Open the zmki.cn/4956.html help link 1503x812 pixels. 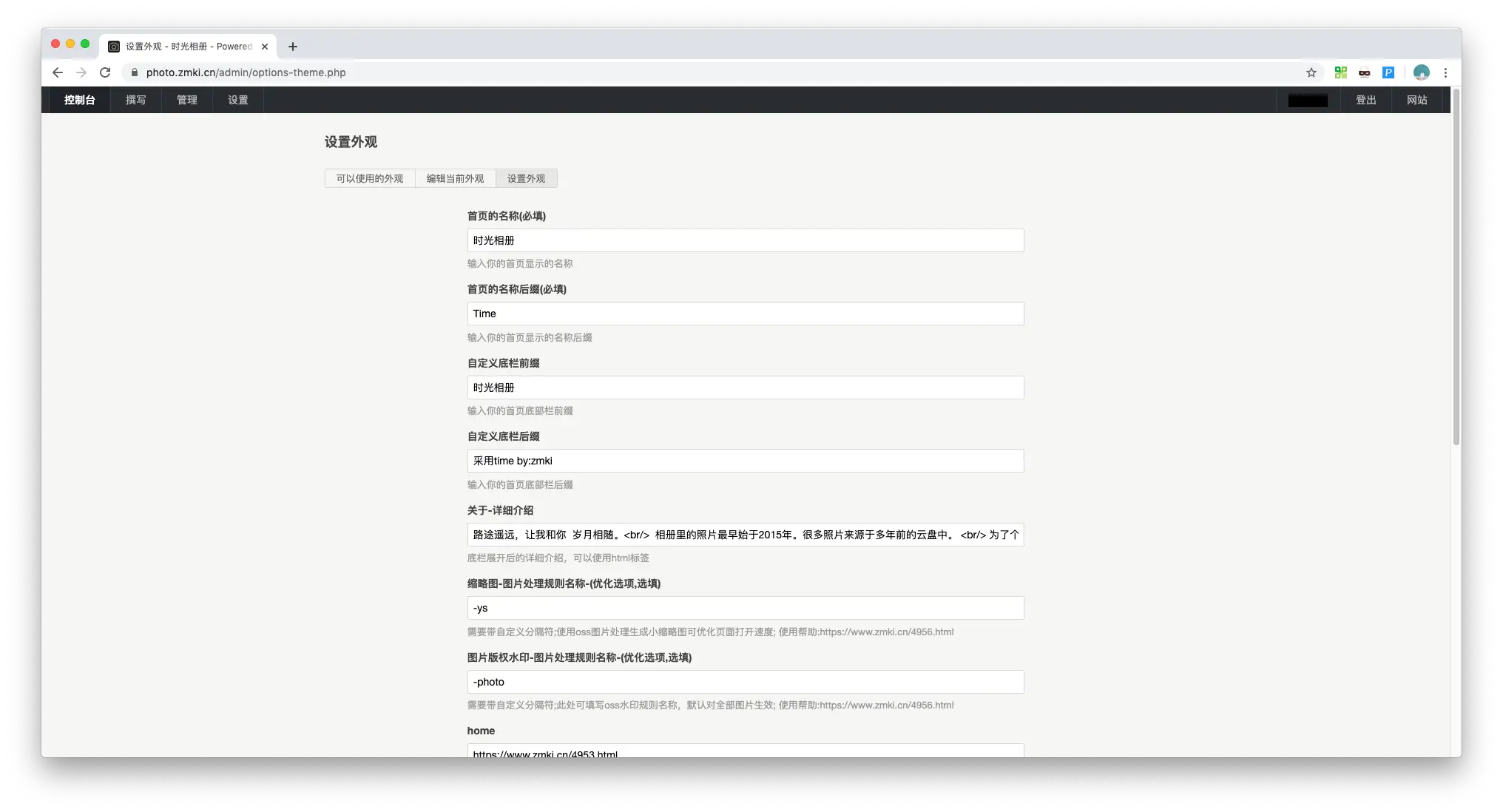click(x=888, y=632)
